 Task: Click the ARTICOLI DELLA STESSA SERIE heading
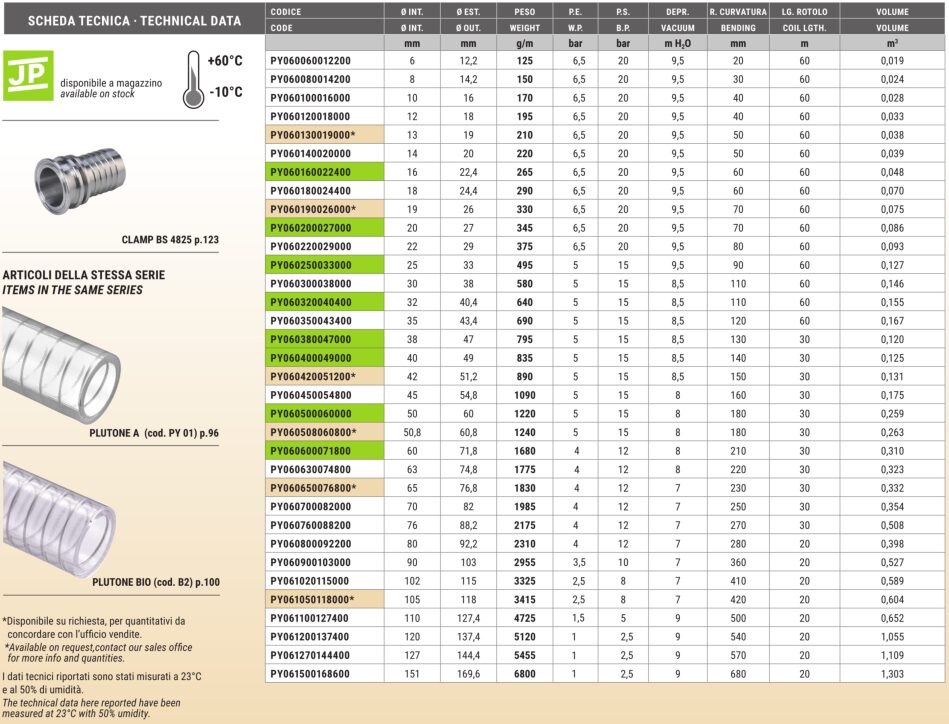point(84,274)
